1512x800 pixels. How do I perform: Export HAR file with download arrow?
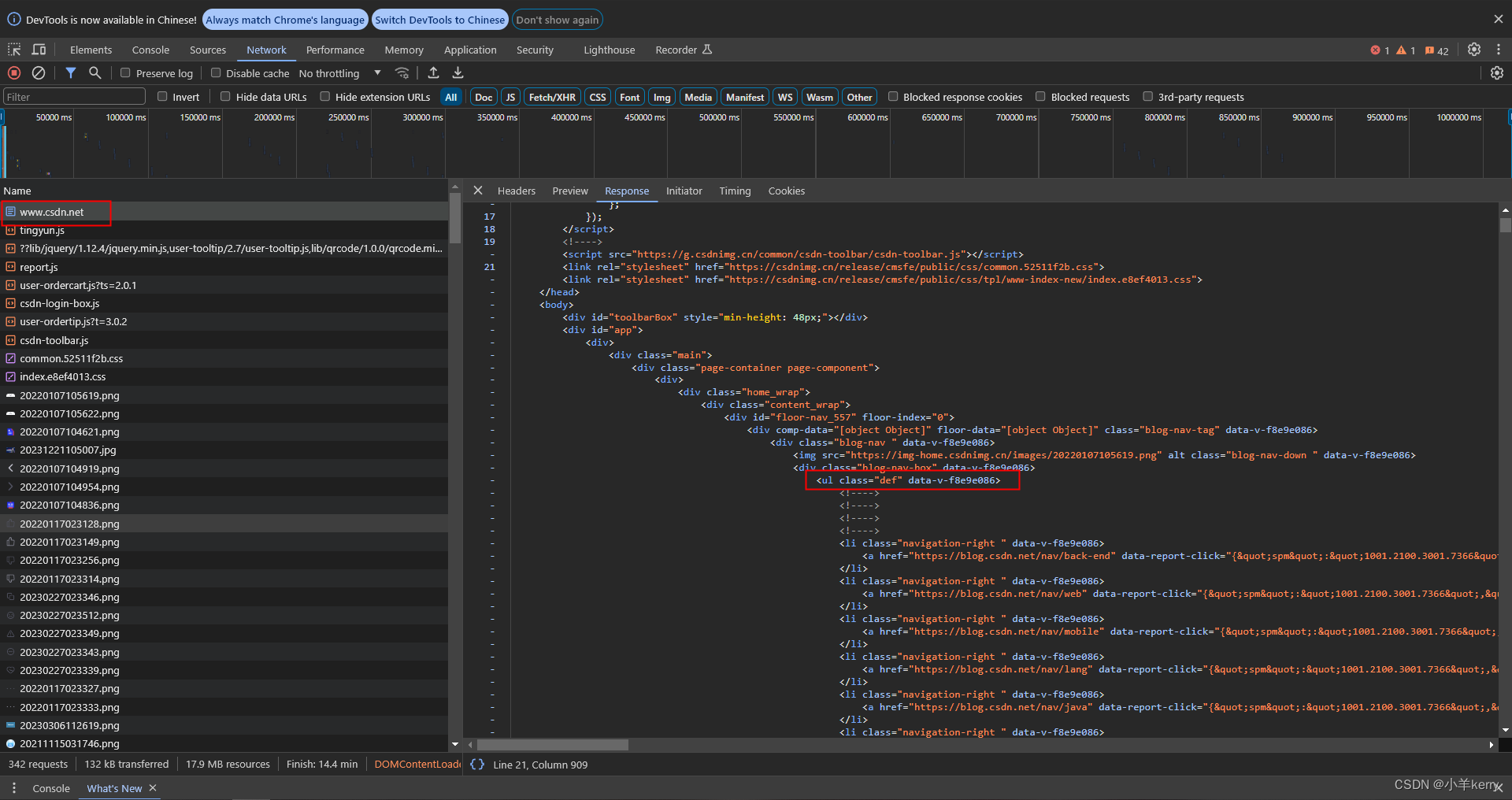click(458, 72)
